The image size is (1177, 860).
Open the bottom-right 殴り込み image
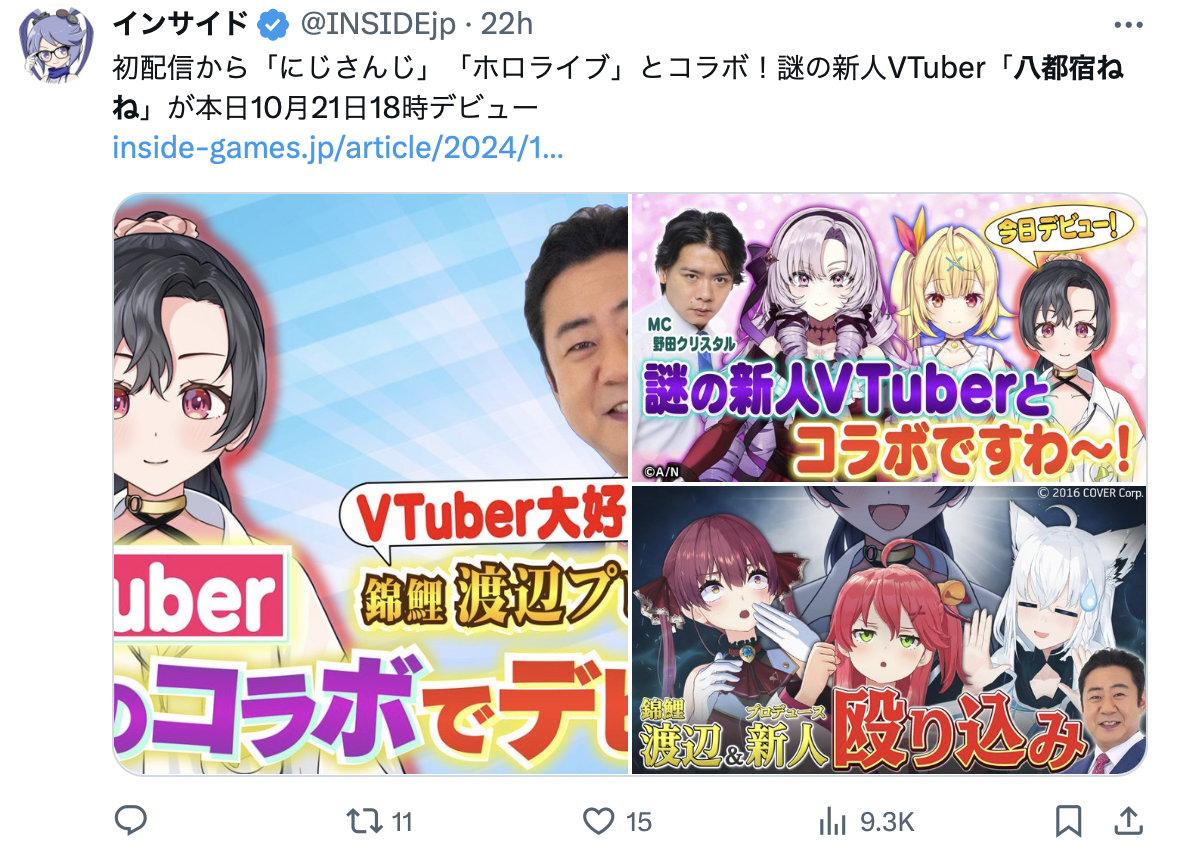(x=889, y=630)
